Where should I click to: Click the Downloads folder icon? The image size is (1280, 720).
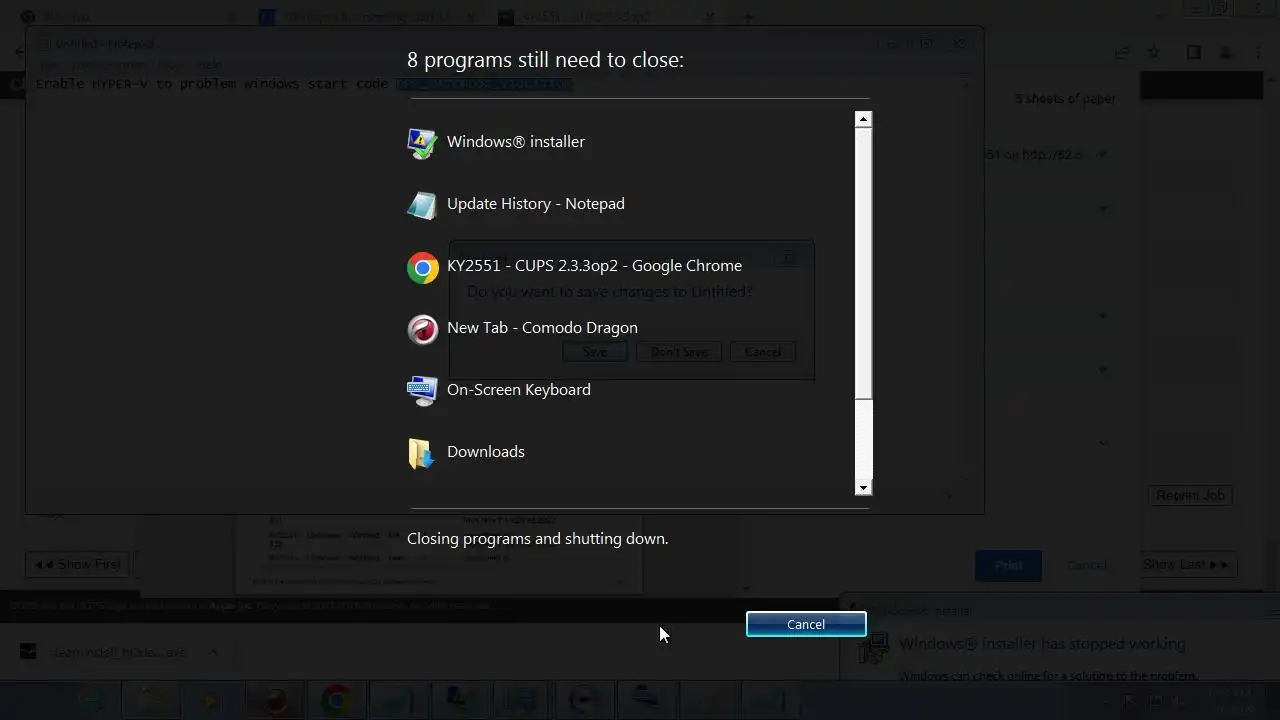[x=422, y=453]
